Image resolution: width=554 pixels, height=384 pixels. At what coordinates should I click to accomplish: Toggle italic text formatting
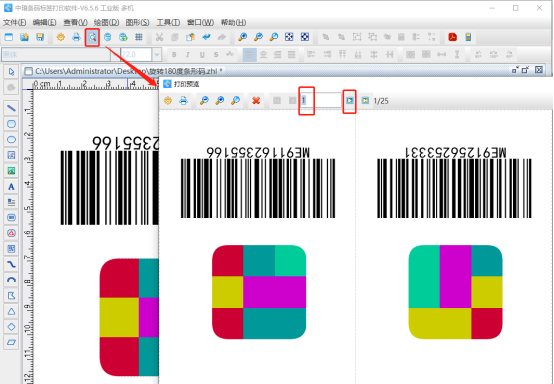click(188, 55)
